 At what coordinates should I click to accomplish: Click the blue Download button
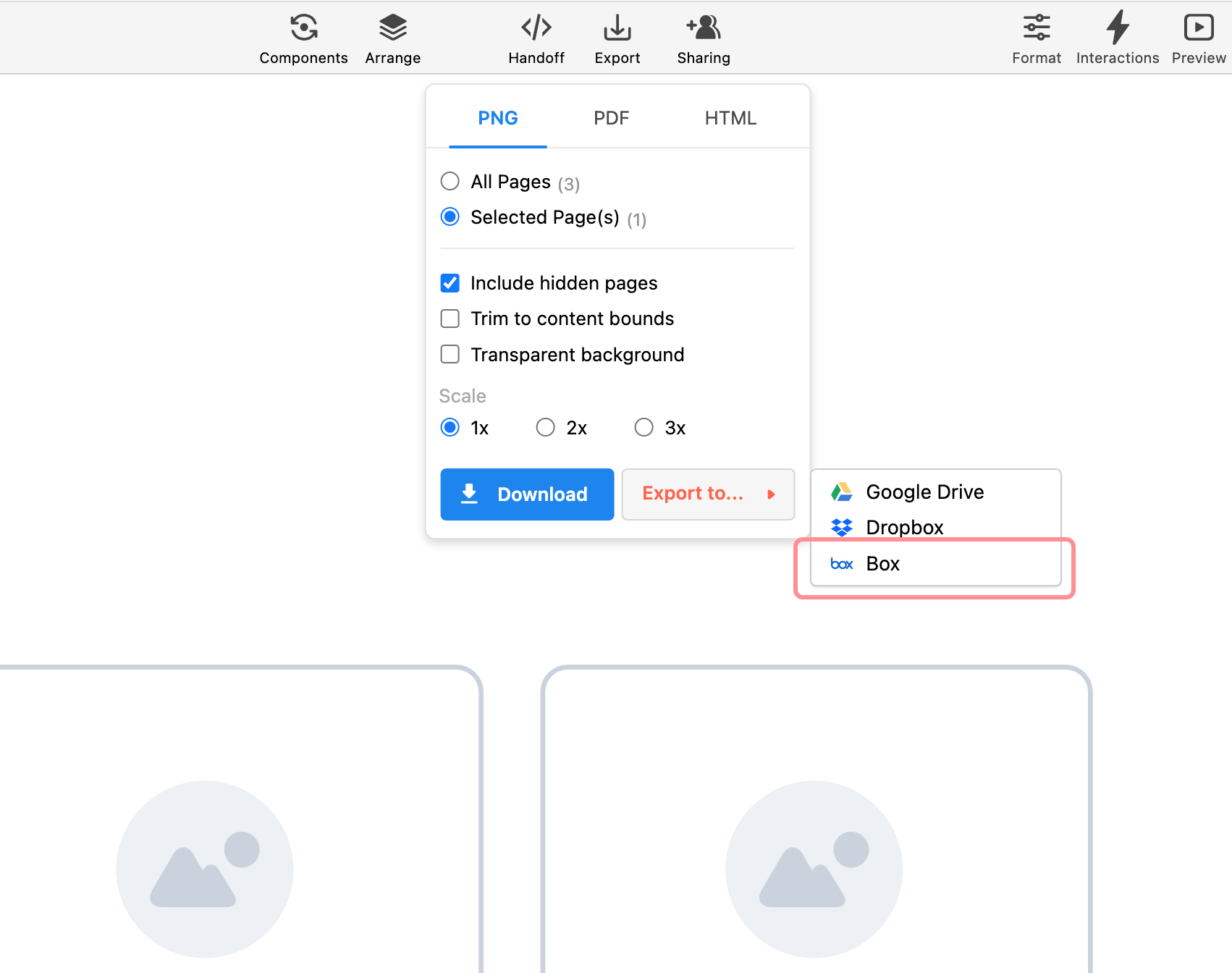click(527, 494)
